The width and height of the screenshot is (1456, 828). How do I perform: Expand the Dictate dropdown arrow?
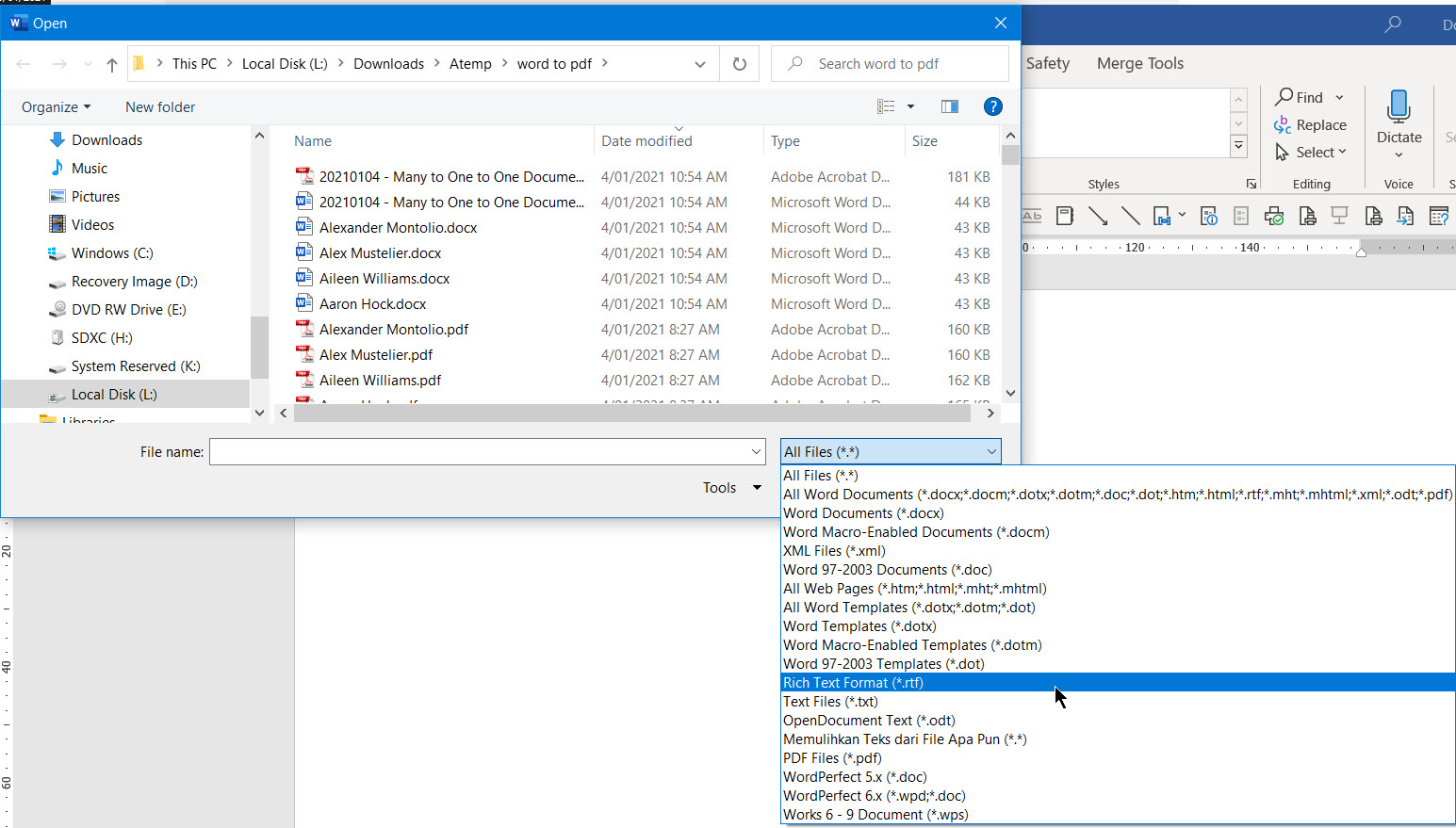pos(1399,155)
